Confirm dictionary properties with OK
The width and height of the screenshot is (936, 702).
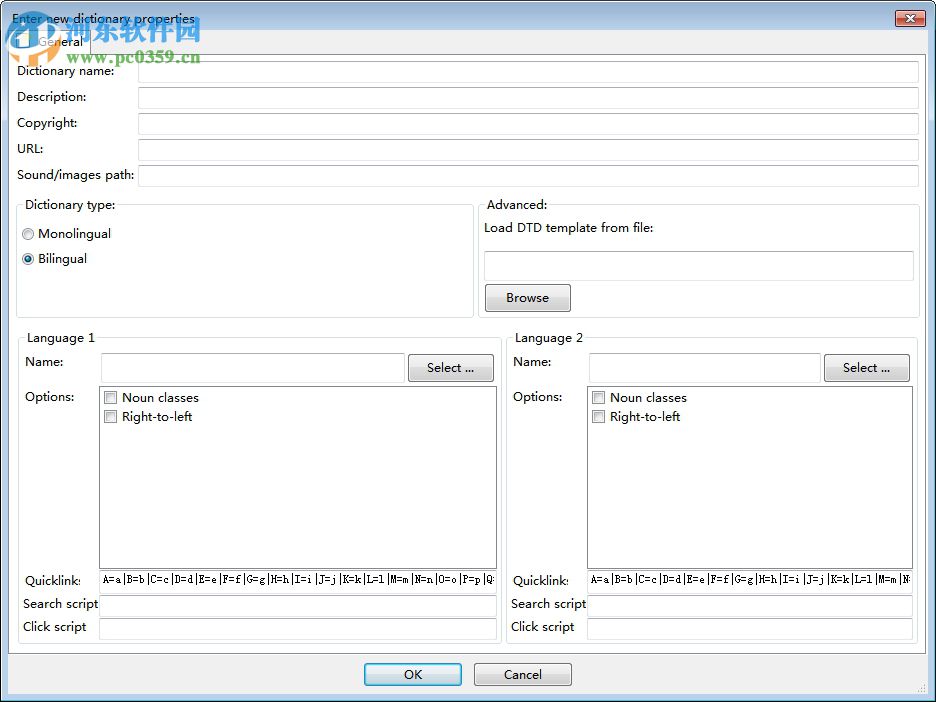412,674
